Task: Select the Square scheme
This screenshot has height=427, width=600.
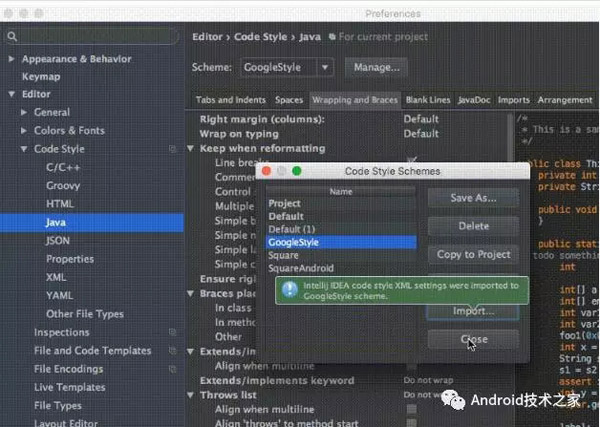Action: [x=341, y=255]
